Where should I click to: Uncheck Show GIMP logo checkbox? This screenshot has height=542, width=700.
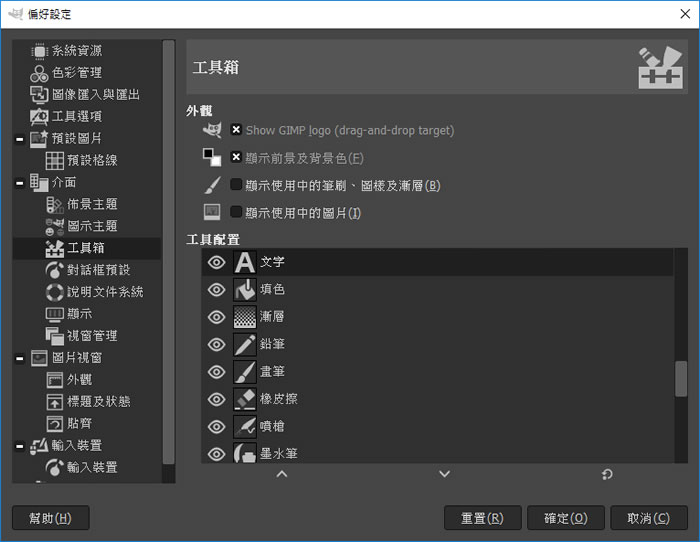click(236, 129)
